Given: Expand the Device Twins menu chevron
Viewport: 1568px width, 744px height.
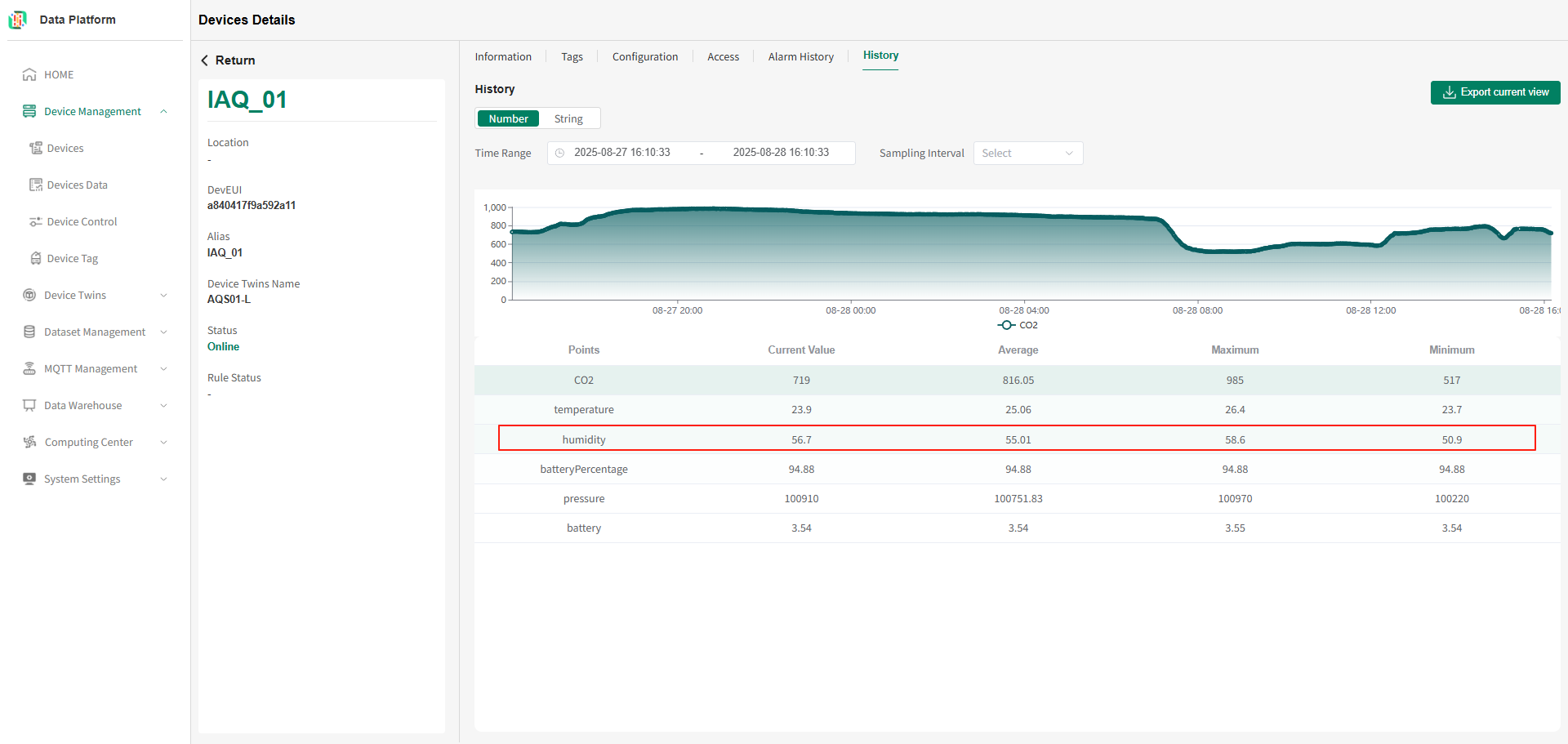Looking at the screenshot, I should click(x=163, y=296).
